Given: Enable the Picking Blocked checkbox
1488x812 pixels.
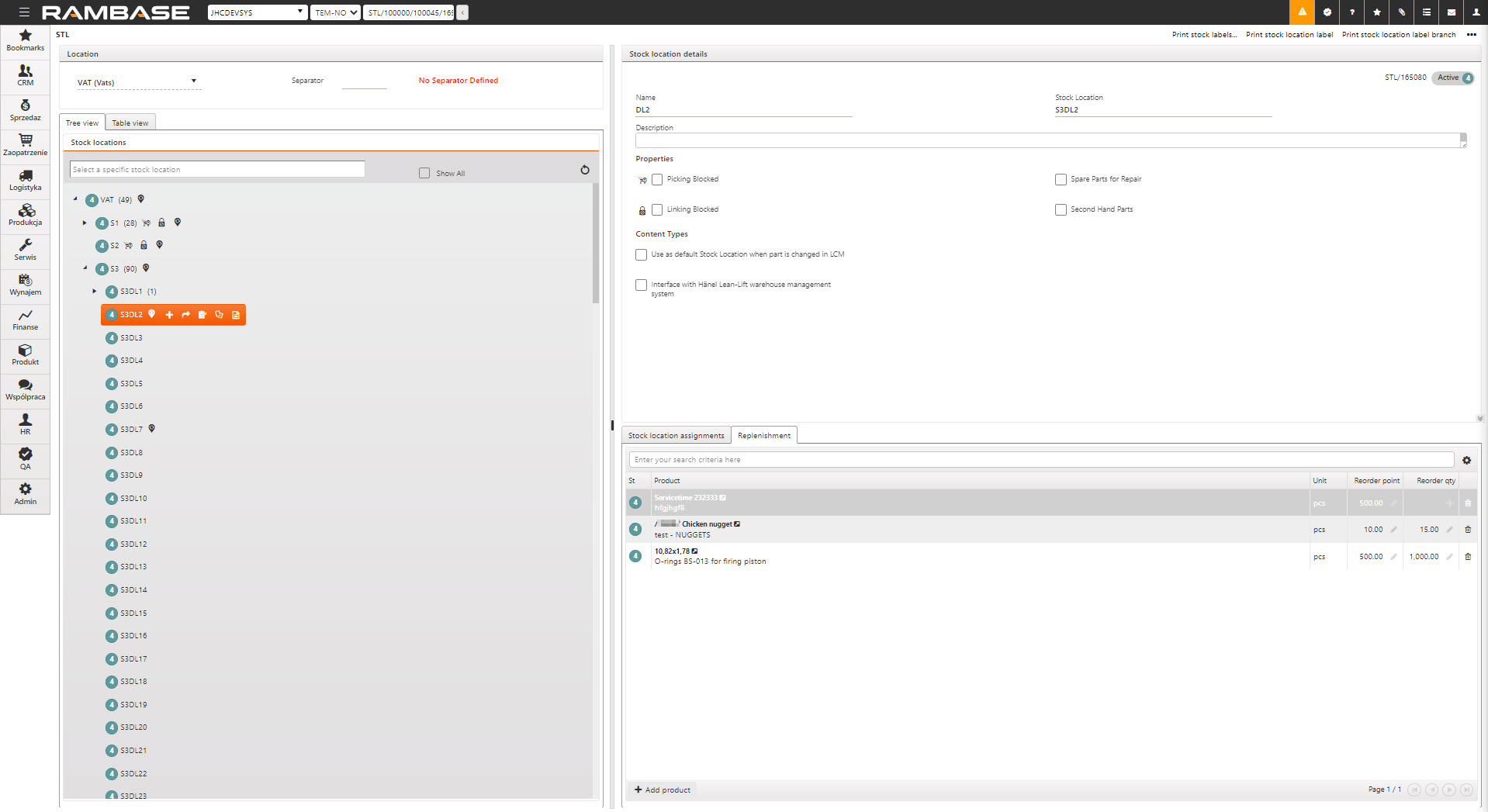Looking at the screenshot, I should pos(657,180).
